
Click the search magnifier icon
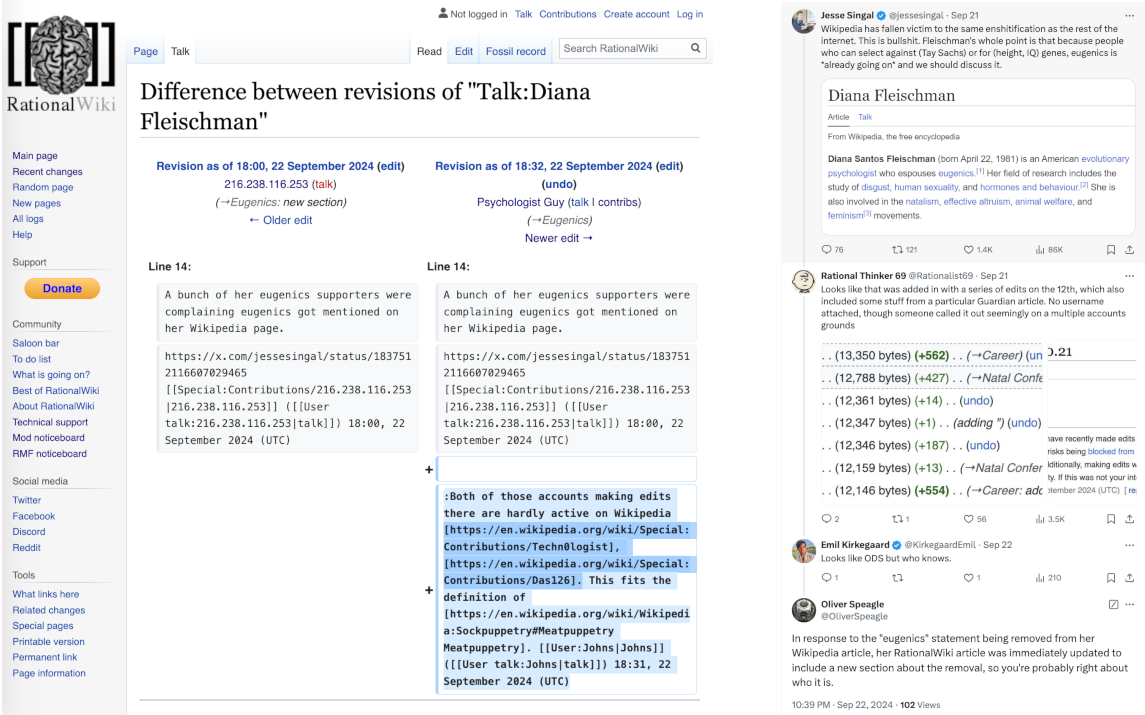[696, 48]
